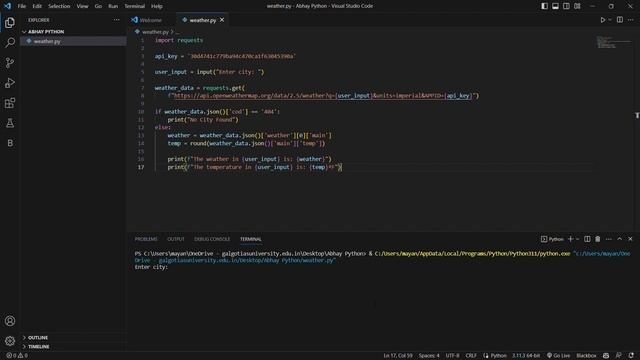Select weather.py in the Explorer tree
The image size is (640, 360).
[73, 41]
